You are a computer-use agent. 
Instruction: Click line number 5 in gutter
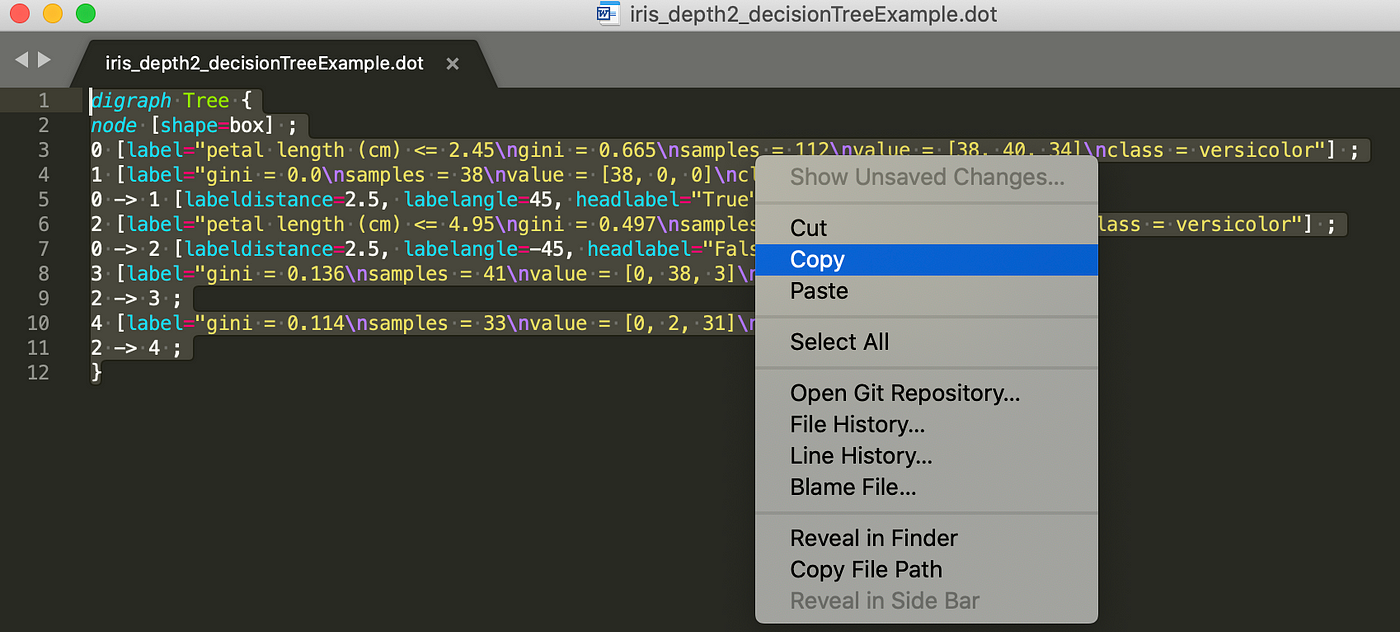click(x=43, y=199)
